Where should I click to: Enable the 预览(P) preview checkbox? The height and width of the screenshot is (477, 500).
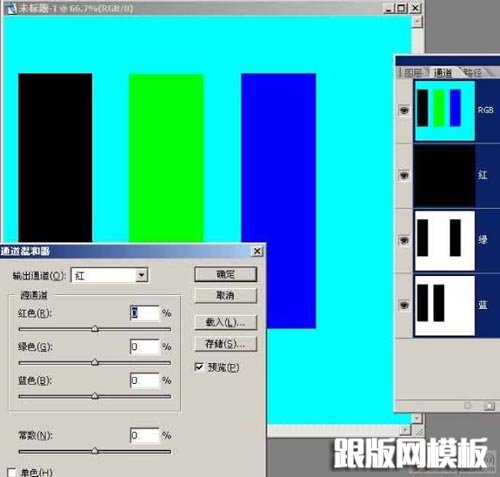tap(199, 367)
